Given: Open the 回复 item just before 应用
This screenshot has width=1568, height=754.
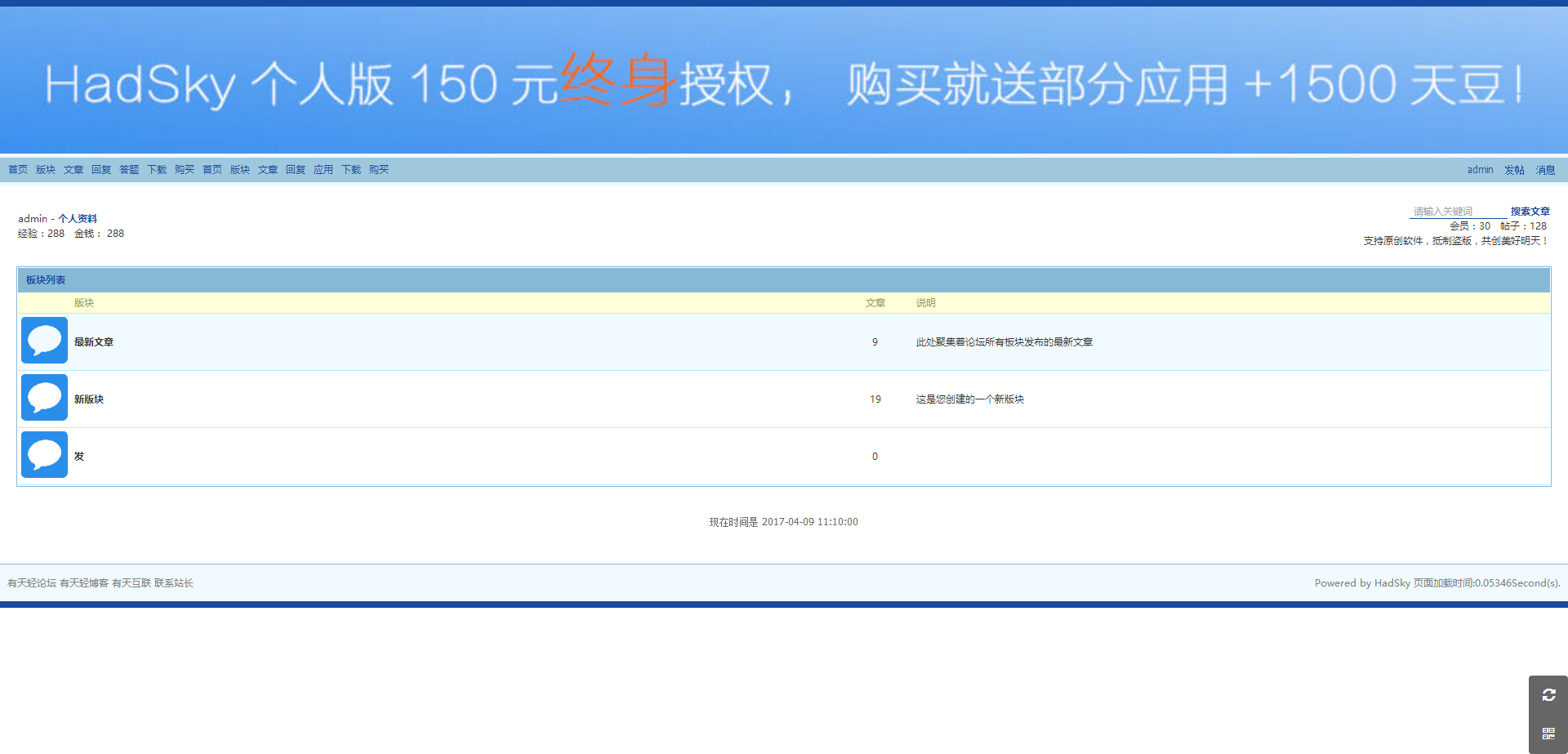Looking at the screenshot, I should pos(296,170).
